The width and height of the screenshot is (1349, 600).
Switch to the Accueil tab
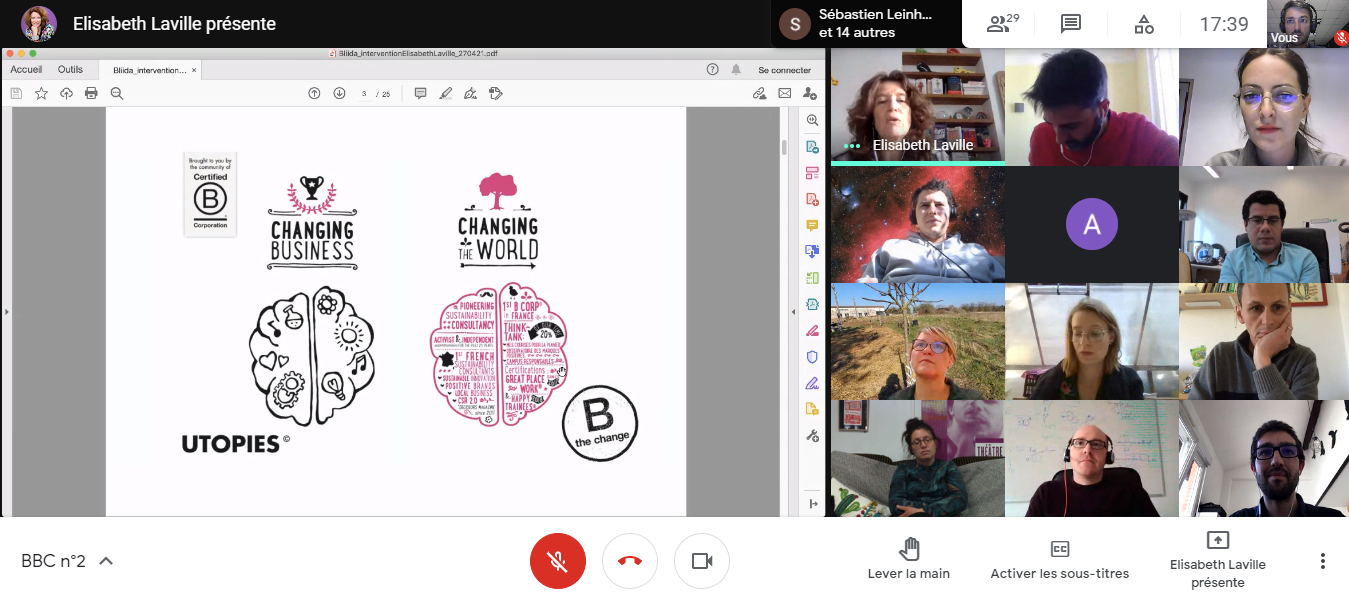click(26, 70)
